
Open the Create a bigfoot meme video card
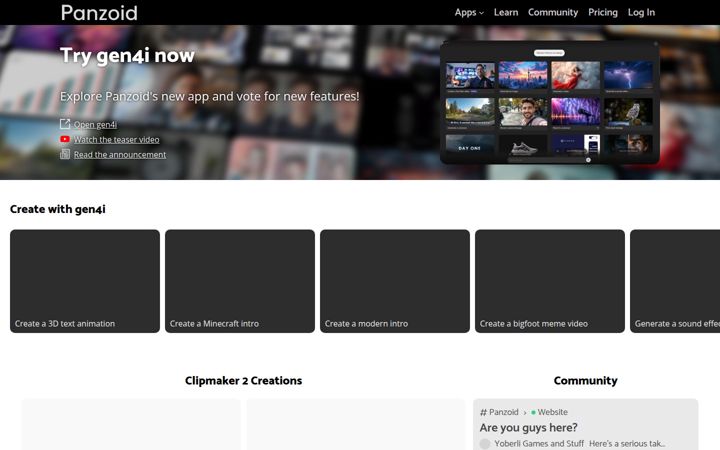click(x=550, y=281)
